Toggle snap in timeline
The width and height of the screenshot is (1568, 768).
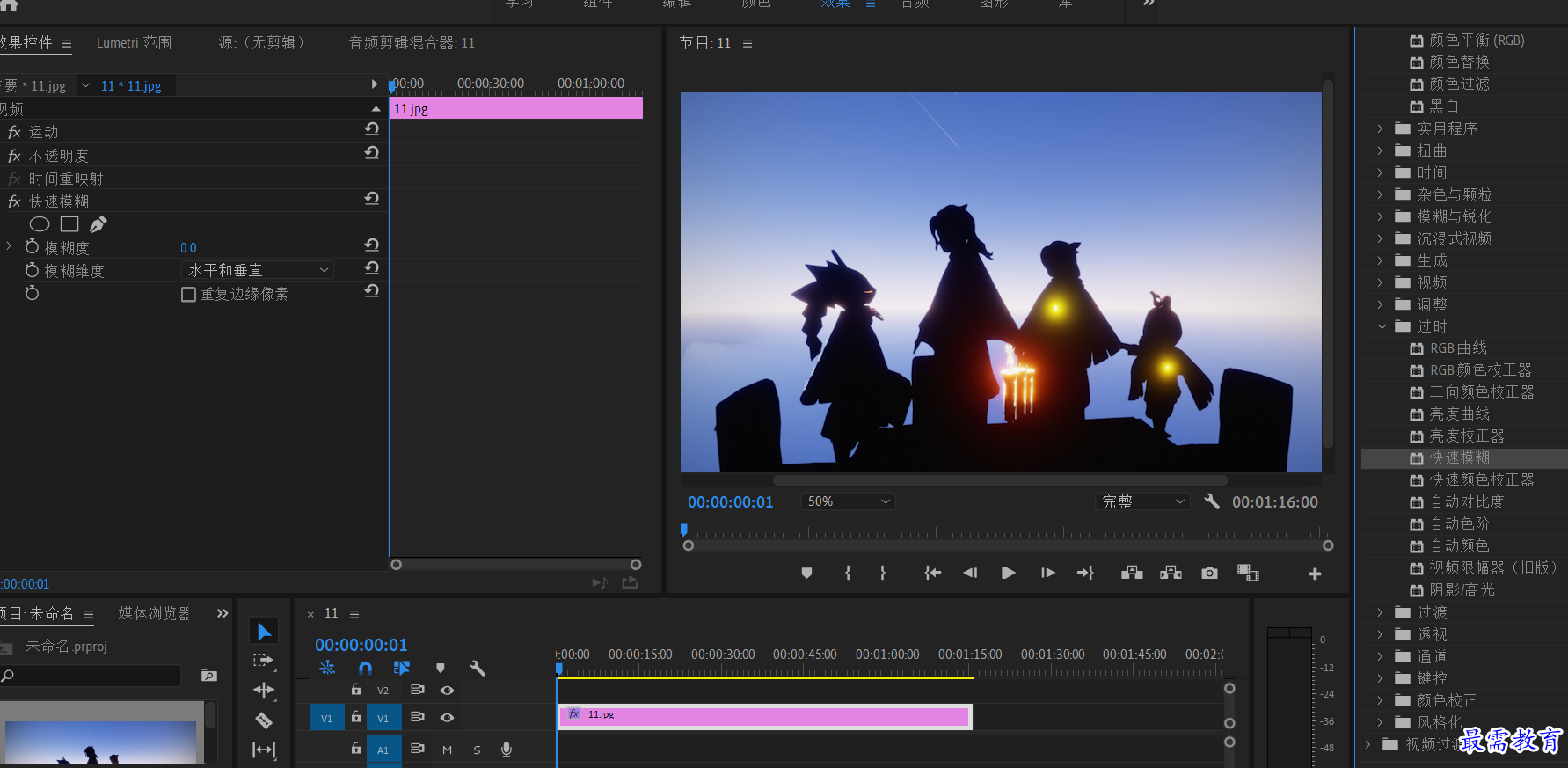(x=365, y=668)
